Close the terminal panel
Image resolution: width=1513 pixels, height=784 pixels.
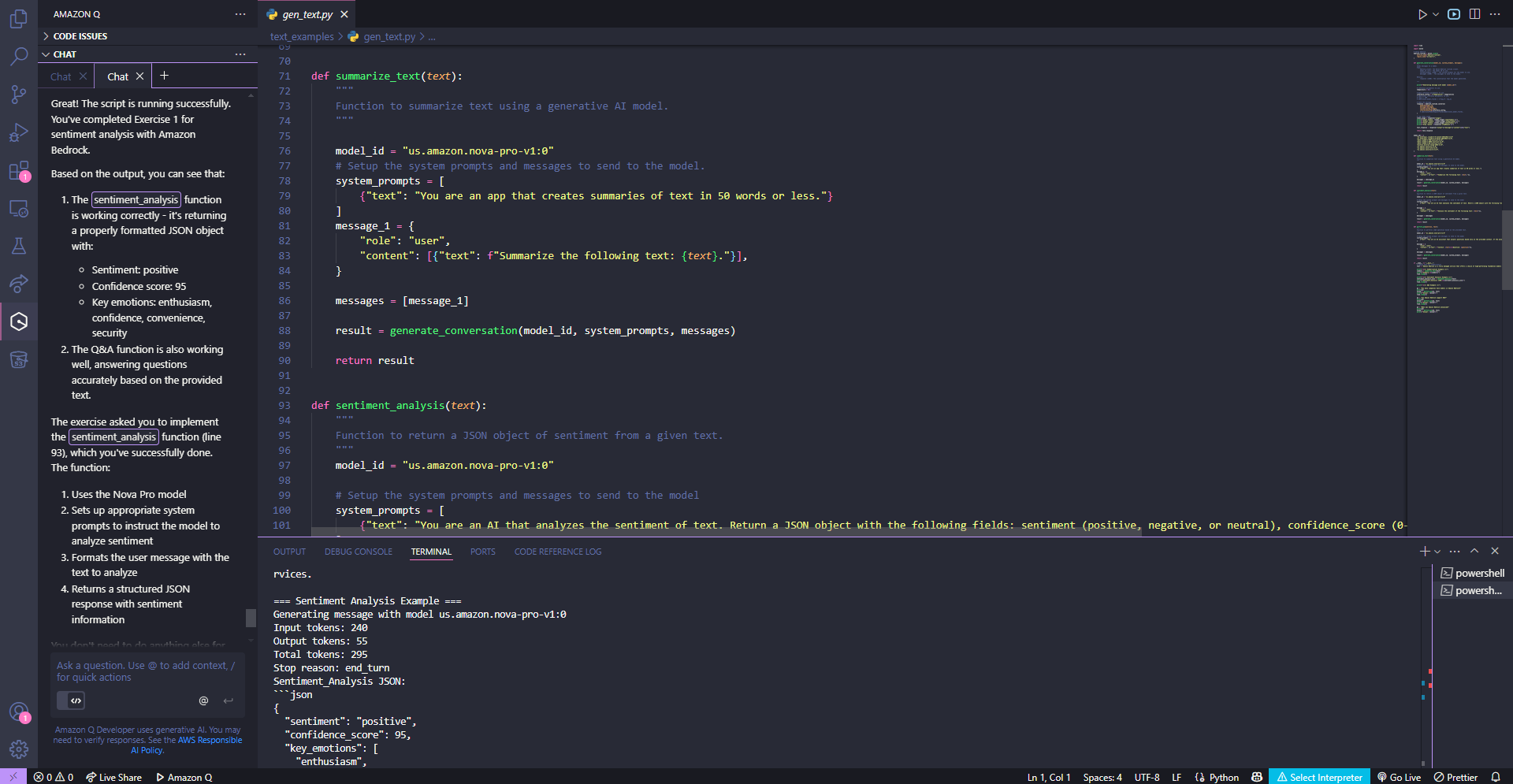coord(1495,552)
